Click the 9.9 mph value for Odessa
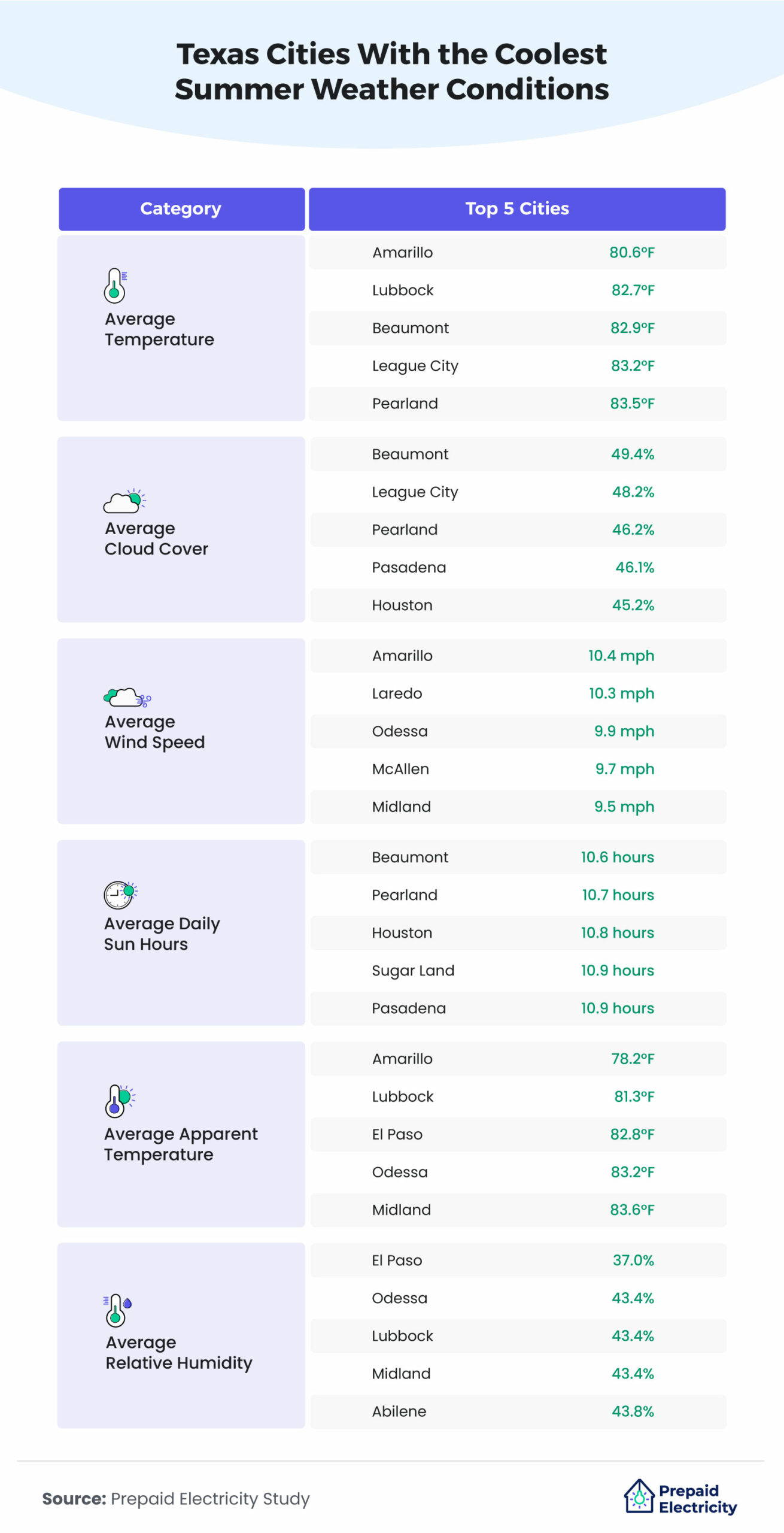The image size is (784, 1533). coord(624,732)
